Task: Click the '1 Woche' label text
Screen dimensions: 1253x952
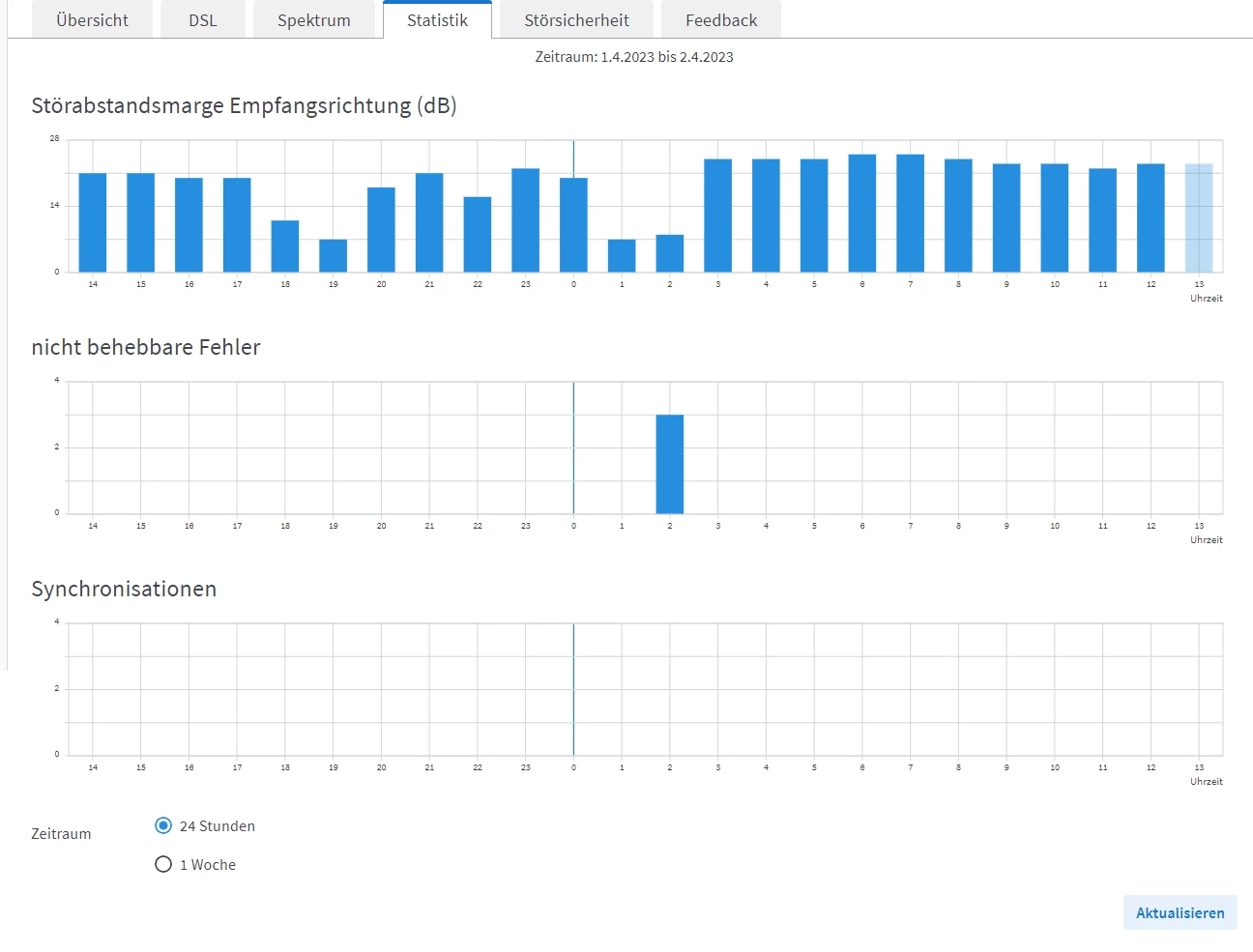Action: coord(208,865)
